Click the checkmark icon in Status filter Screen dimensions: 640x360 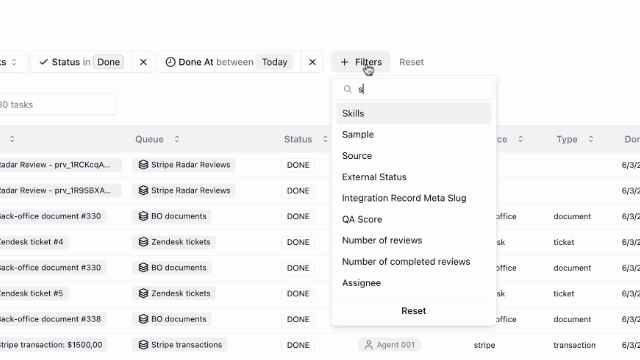pos(44,62)
